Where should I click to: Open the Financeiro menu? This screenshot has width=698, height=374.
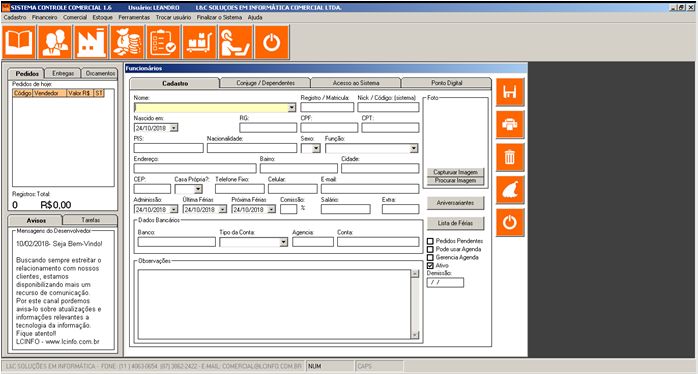pos(45,17)
